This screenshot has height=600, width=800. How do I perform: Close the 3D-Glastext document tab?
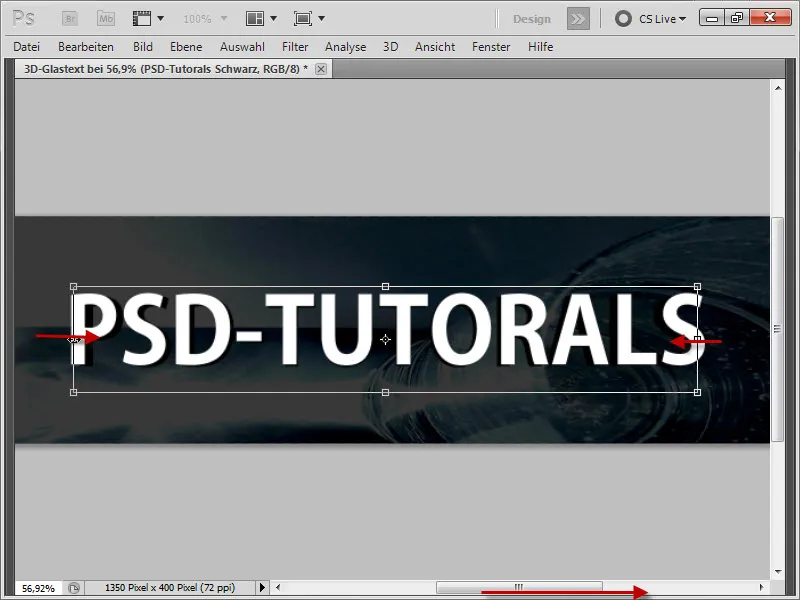point(321,69)
